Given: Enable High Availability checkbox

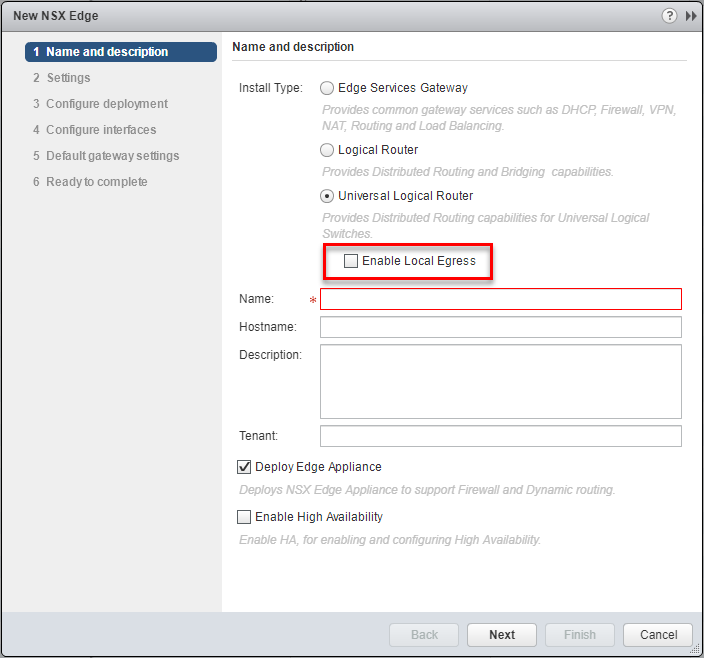Looking at the screenshot, I should (244, 517).
